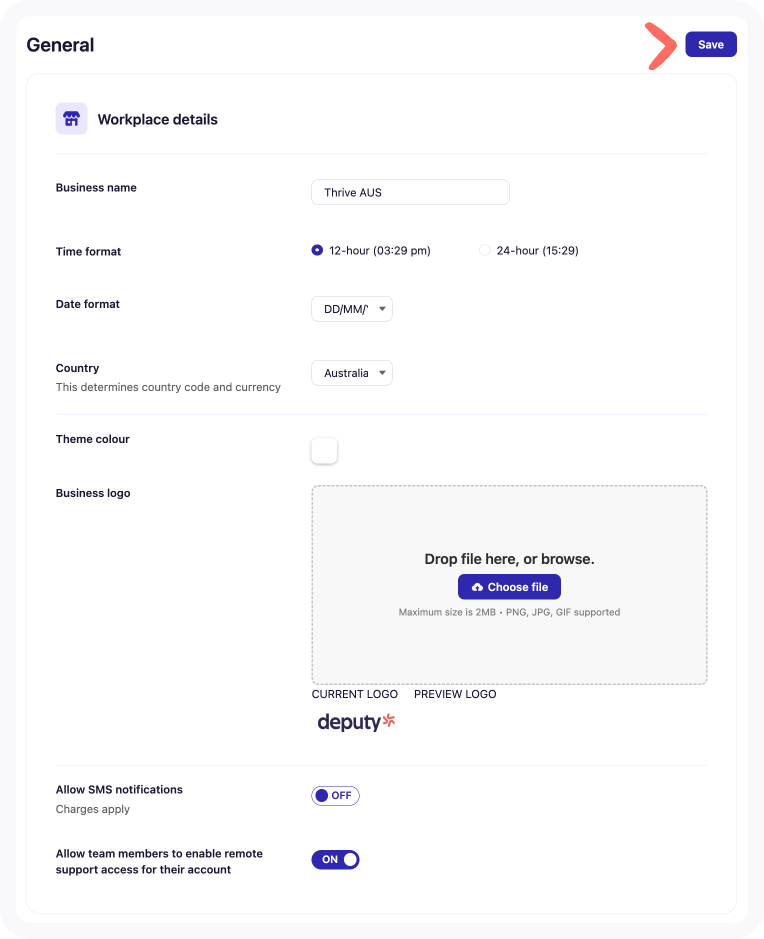Select the Theme colour swatch
Viewport: 764px width, 939px height.
324,451
